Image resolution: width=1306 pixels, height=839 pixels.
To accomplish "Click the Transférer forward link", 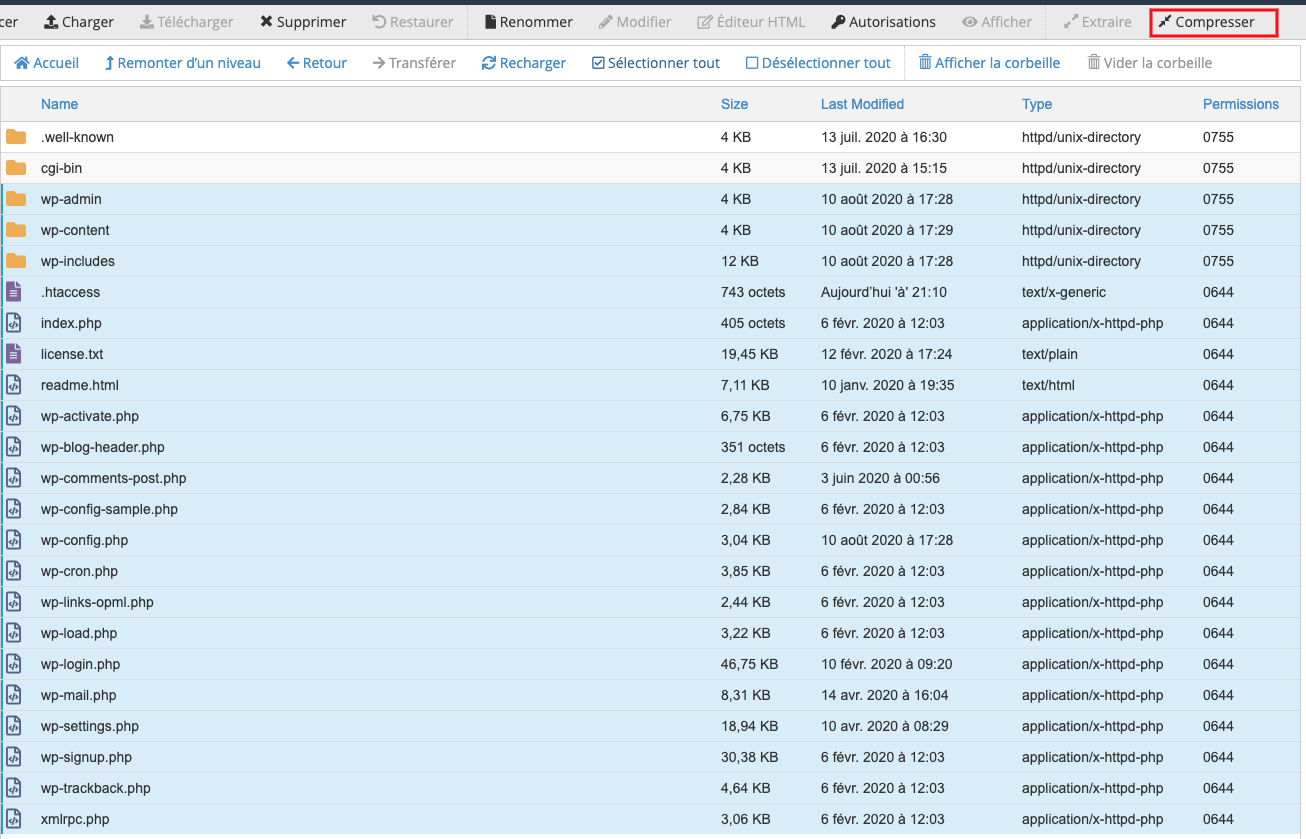I will 414,63.
